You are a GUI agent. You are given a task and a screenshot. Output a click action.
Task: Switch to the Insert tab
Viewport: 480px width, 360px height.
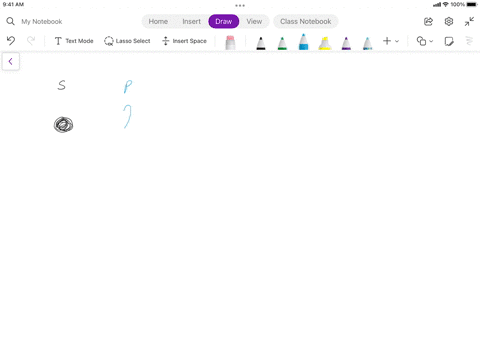point(191,21)
